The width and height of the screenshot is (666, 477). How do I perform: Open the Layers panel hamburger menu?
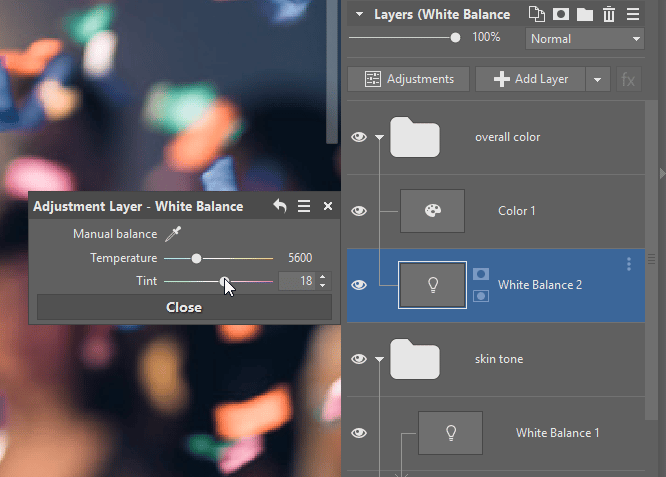pyautogui.click(x=633, y=14)
